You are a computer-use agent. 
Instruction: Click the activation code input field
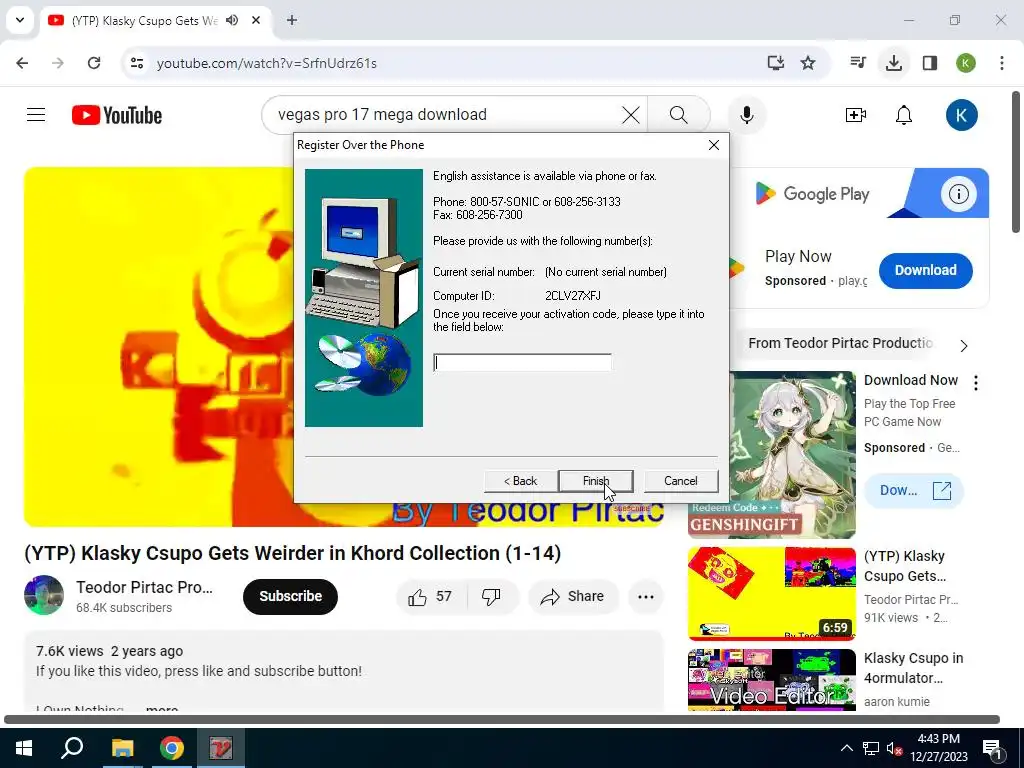click(522, 362)
